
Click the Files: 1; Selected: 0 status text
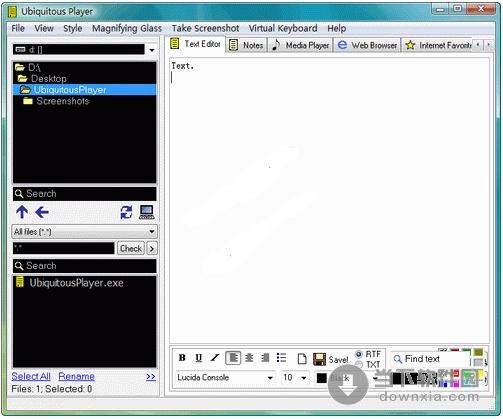point(52,389)
